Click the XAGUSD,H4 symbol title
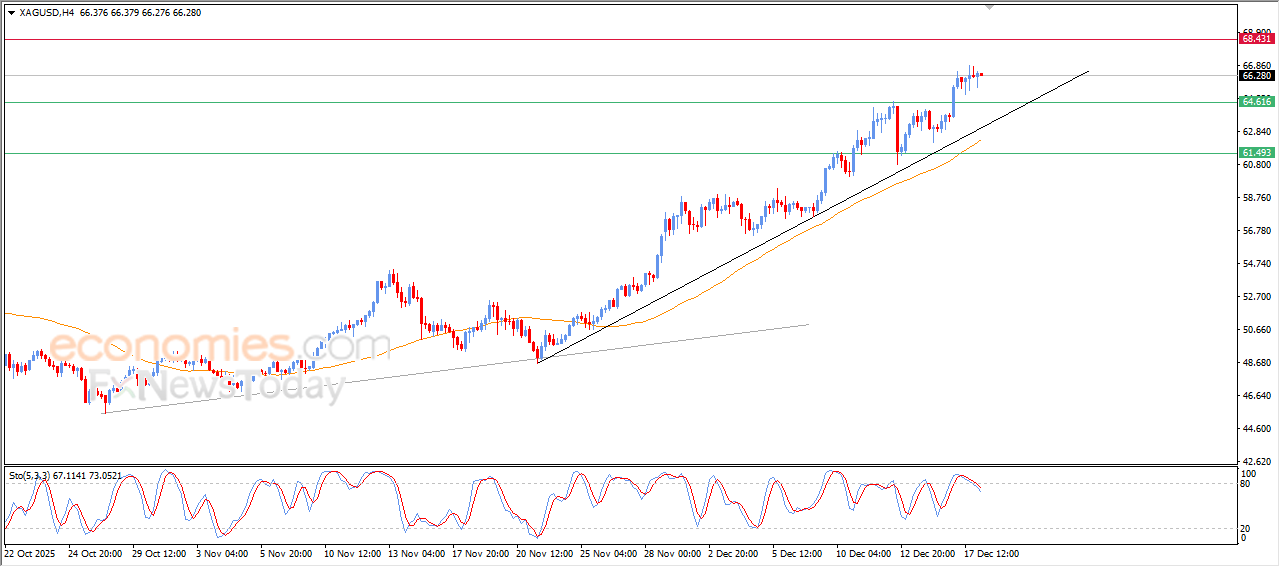 click(47, 13)
